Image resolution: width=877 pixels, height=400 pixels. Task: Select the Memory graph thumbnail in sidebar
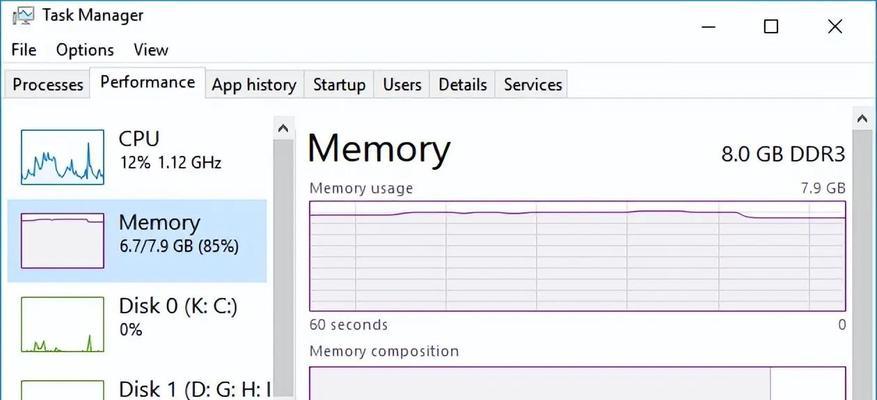(62, 241)
